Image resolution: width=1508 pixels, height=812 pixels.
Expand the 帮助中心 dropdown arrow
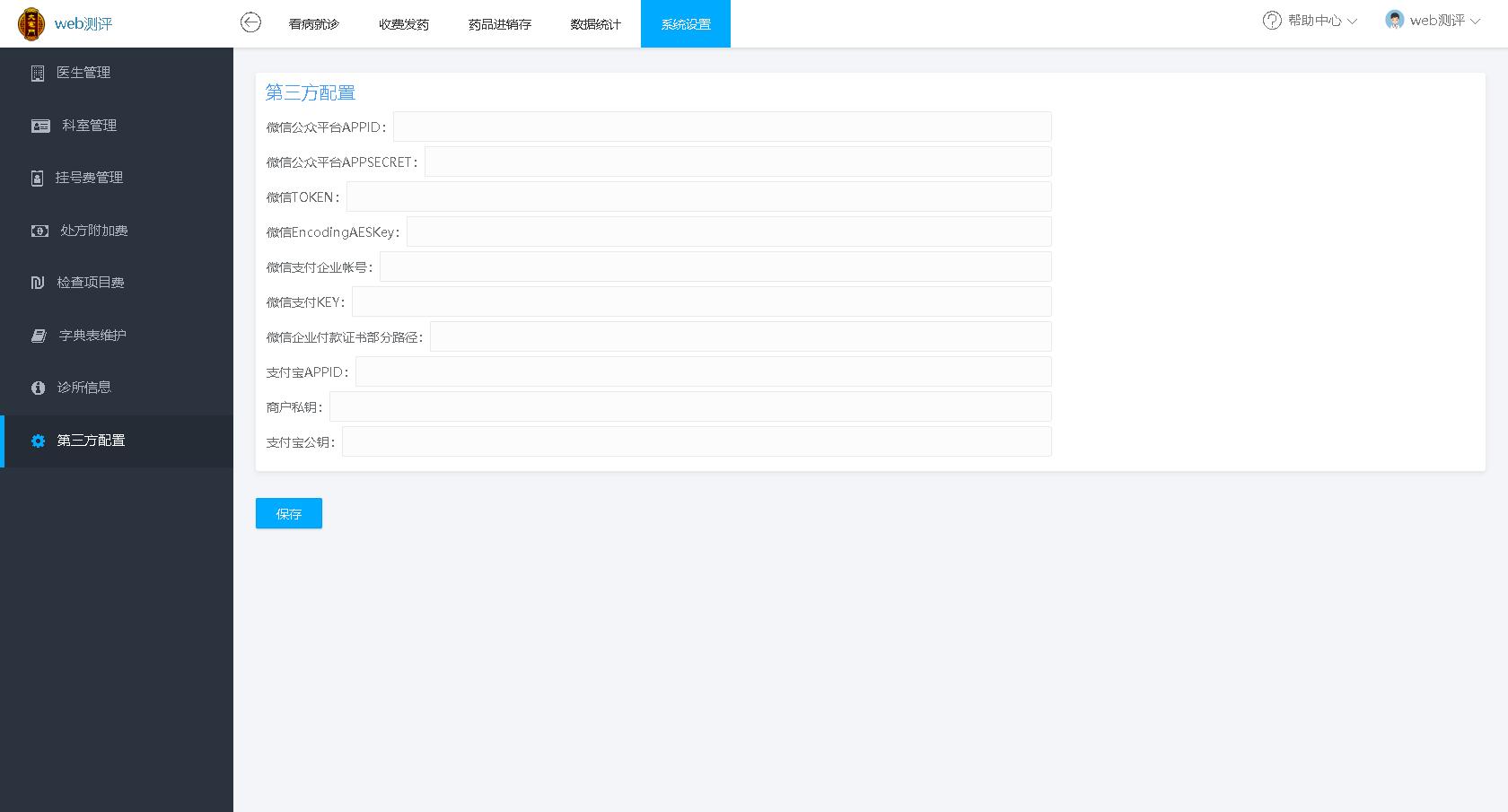click(1352, 22)
